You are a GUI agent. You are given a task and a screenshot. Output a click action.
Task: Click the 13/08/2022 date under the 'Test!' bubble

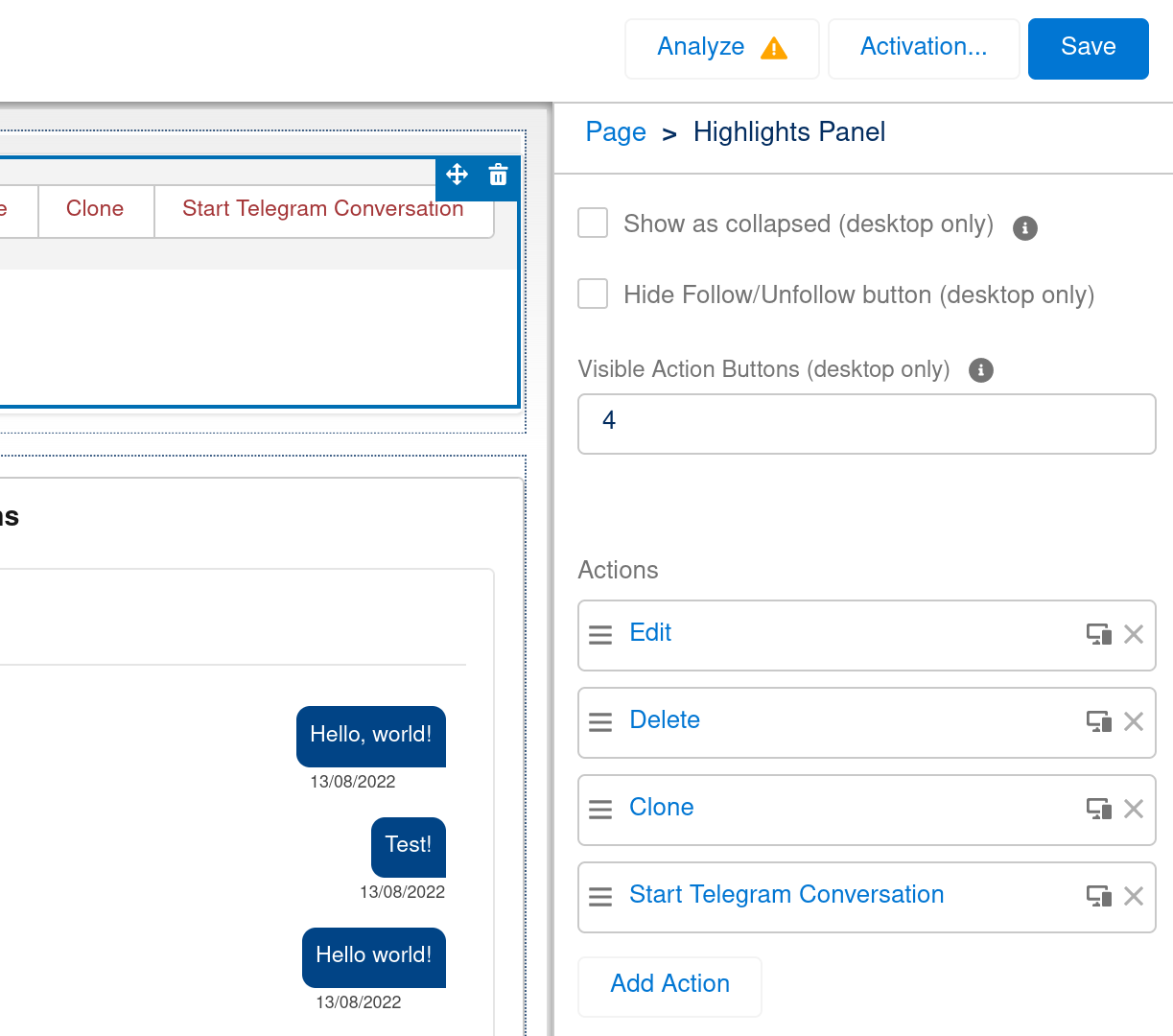tap(403, 892)
